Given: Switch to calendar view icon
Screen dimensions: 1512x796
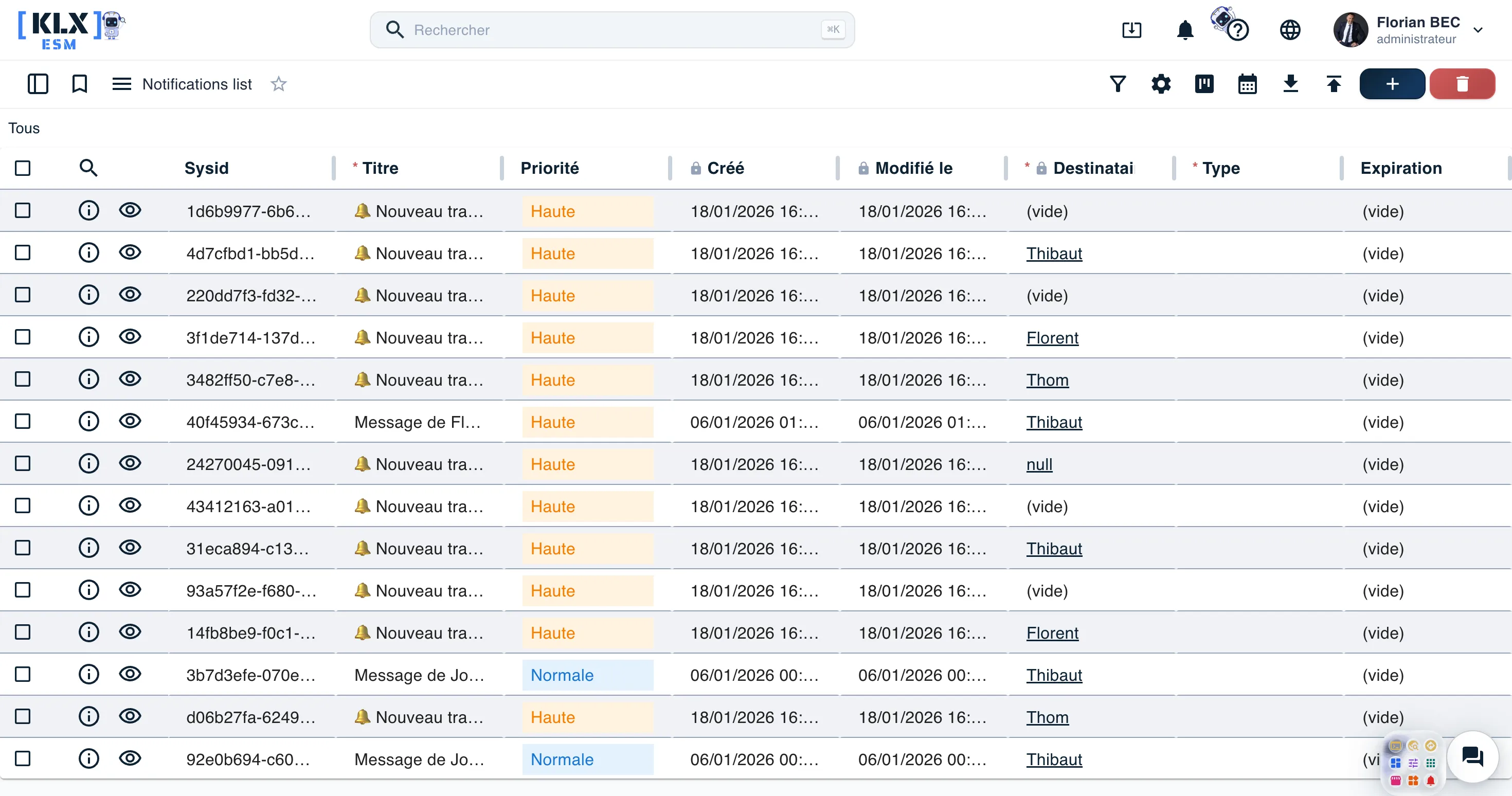Looking at the screenshot, I should 1247,84.
